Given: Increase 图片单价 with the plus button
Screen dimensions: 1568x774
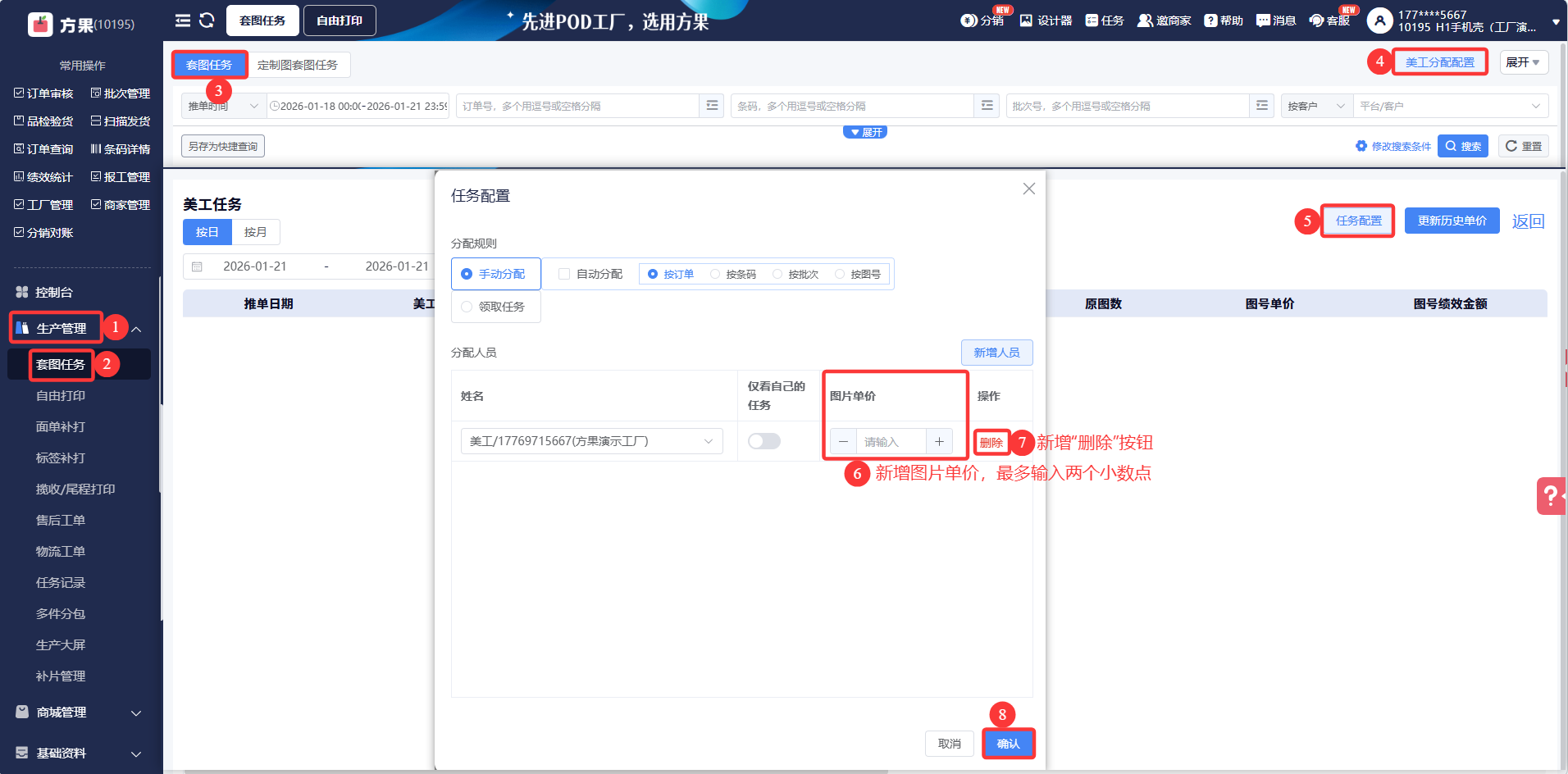Looking at the screenshot, I should pyautogui.click(x=939, y=442).
